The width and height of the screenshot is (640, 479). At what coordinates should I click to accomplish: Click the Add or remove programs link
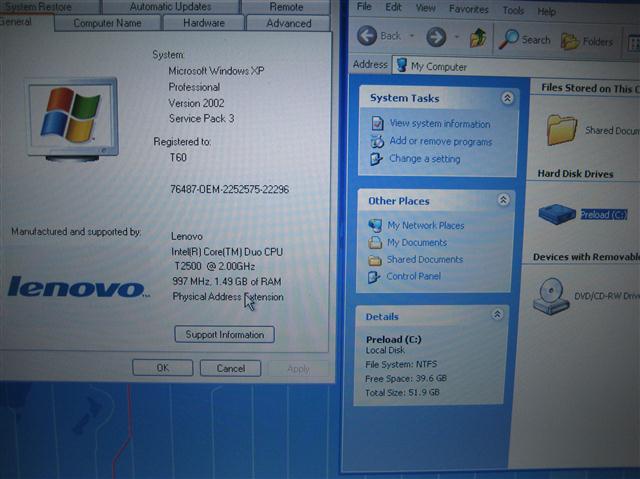pos(440,141)
